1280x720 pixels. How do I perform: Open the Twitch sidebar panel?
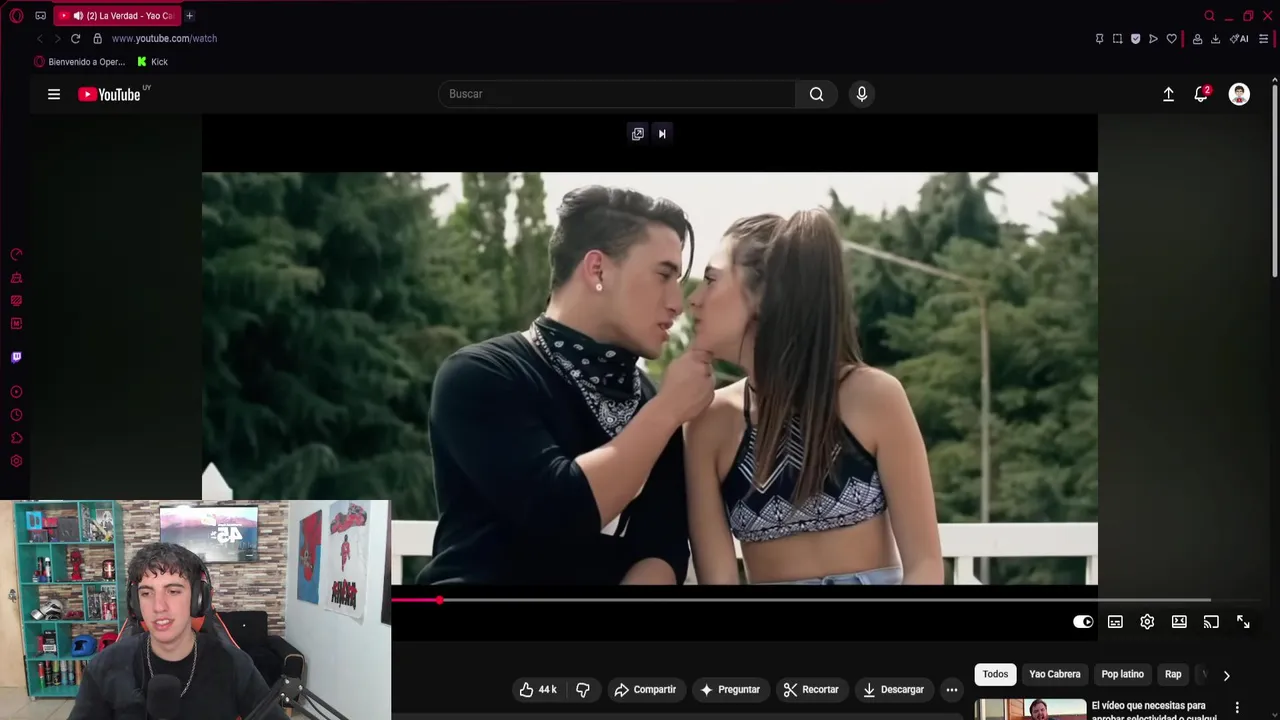pyautogui.click(x=16, y=357)
